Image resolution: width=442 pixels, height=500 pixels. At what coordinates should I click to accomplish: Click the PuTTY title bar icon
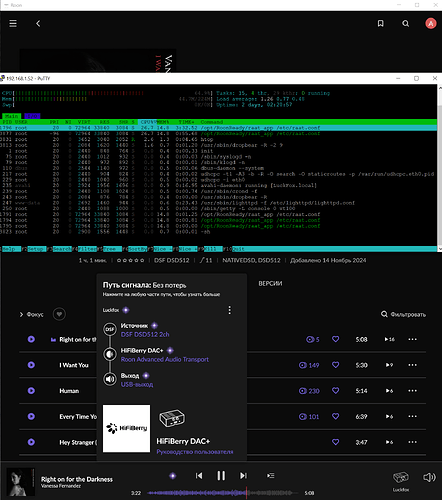[3, 78]
